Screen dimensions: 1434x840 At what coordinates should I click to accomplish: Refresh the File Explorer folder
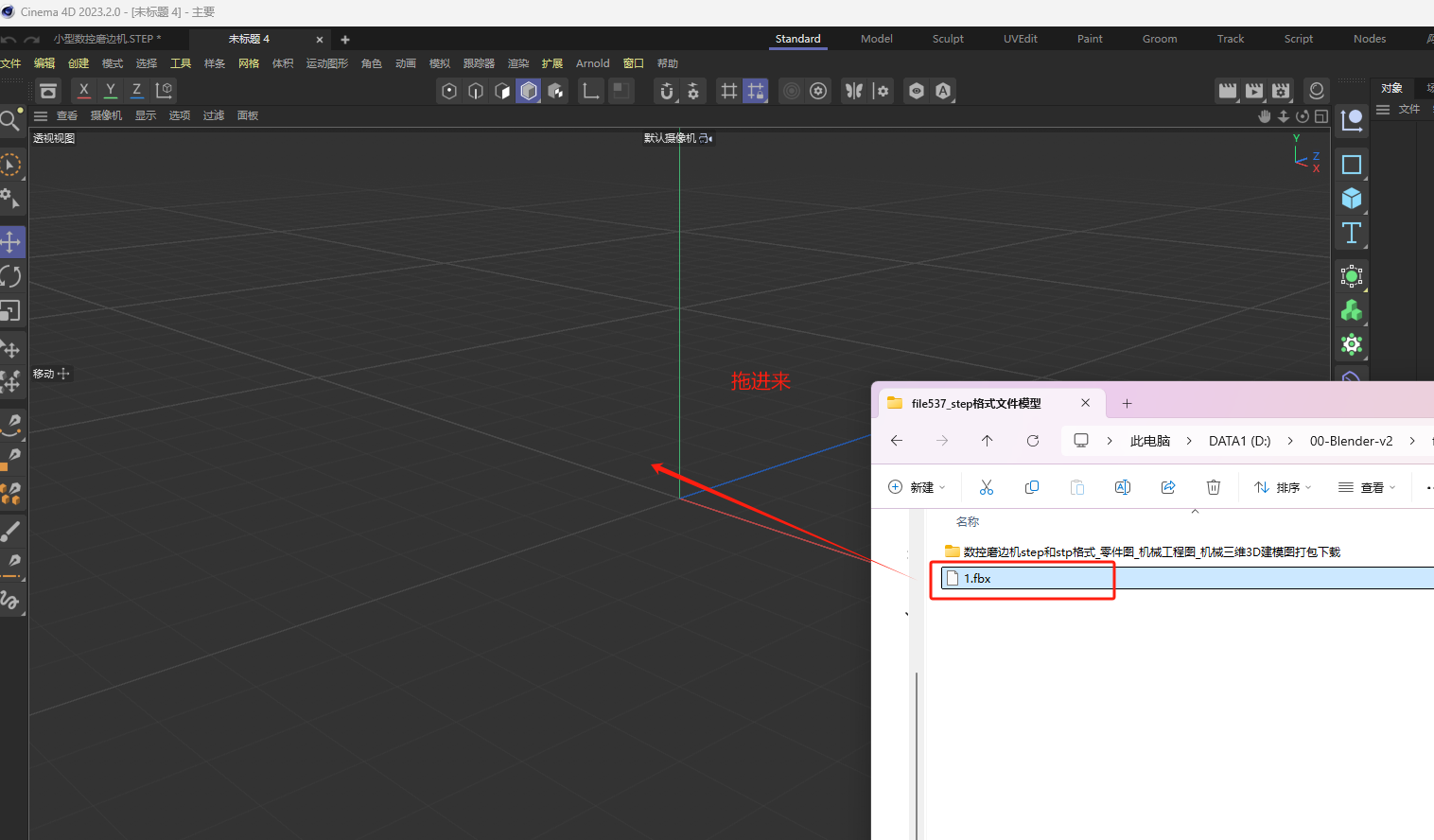click(1033, 441)
